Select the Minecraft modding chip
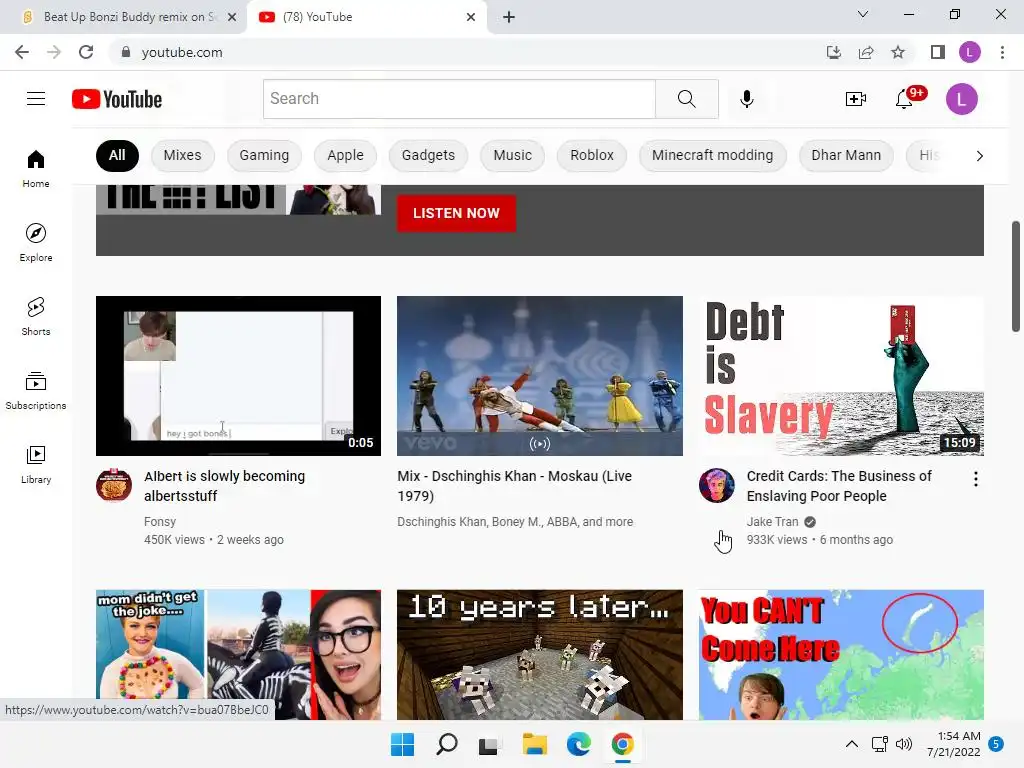Image resolution: width=1024 pixels, height=768 pixels. coord(712,155)
